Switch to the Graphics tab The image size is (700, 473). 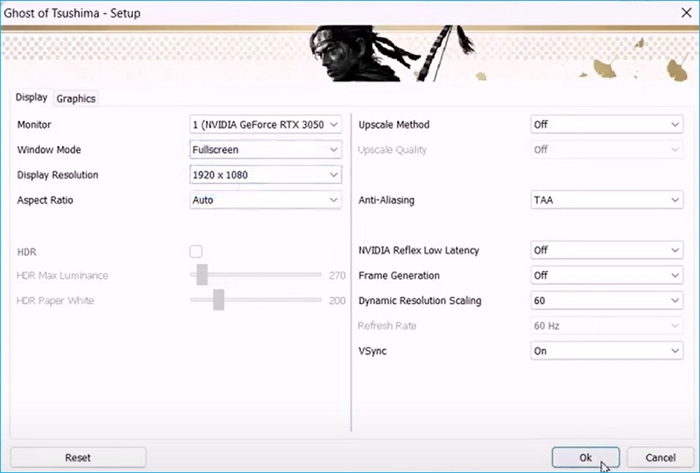coord(76,99)
